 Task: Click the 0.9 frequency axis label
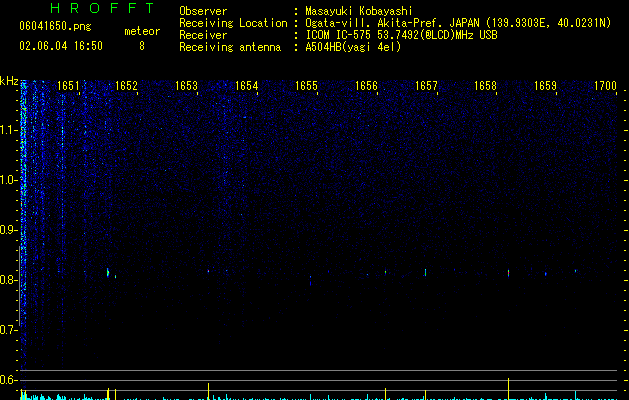[x=9, y=230]
